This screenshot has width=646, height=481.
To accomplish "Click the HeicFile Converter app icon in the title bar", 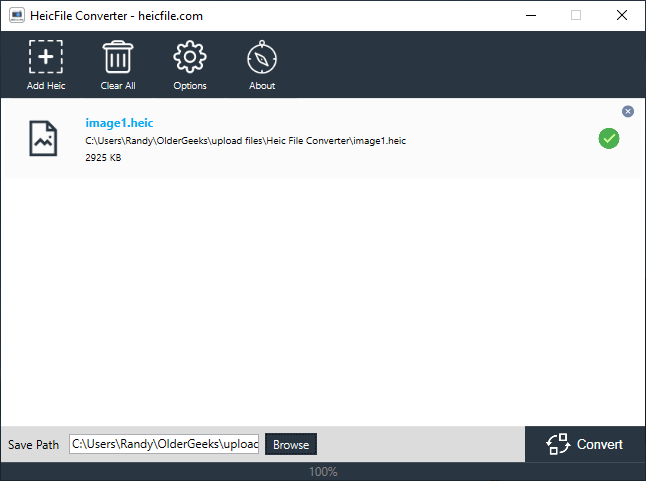I will pyautogui.click(x=17, y=16).
